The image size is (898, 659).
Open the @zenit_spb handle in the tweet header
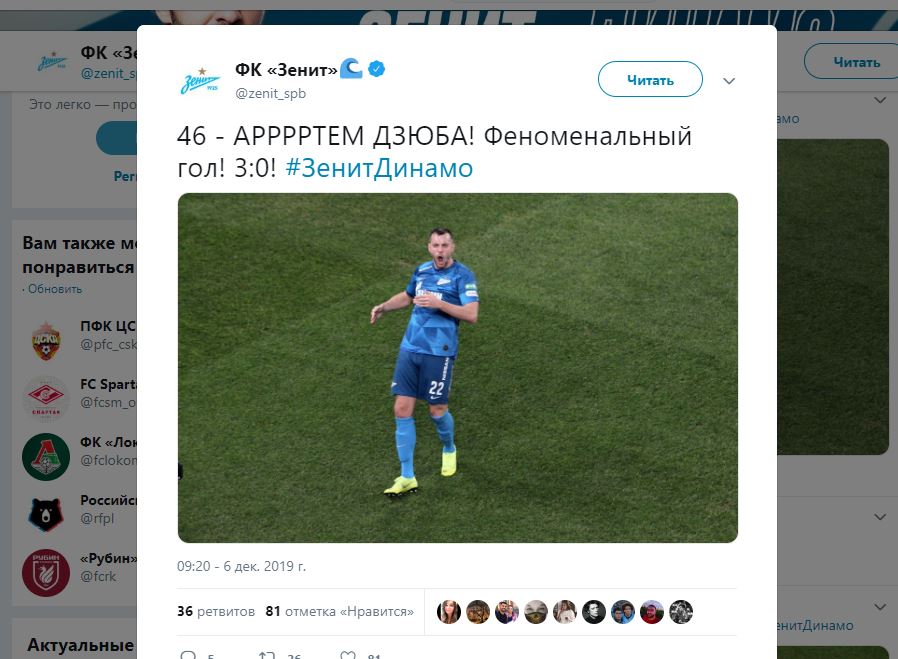(x=270, y=93)
